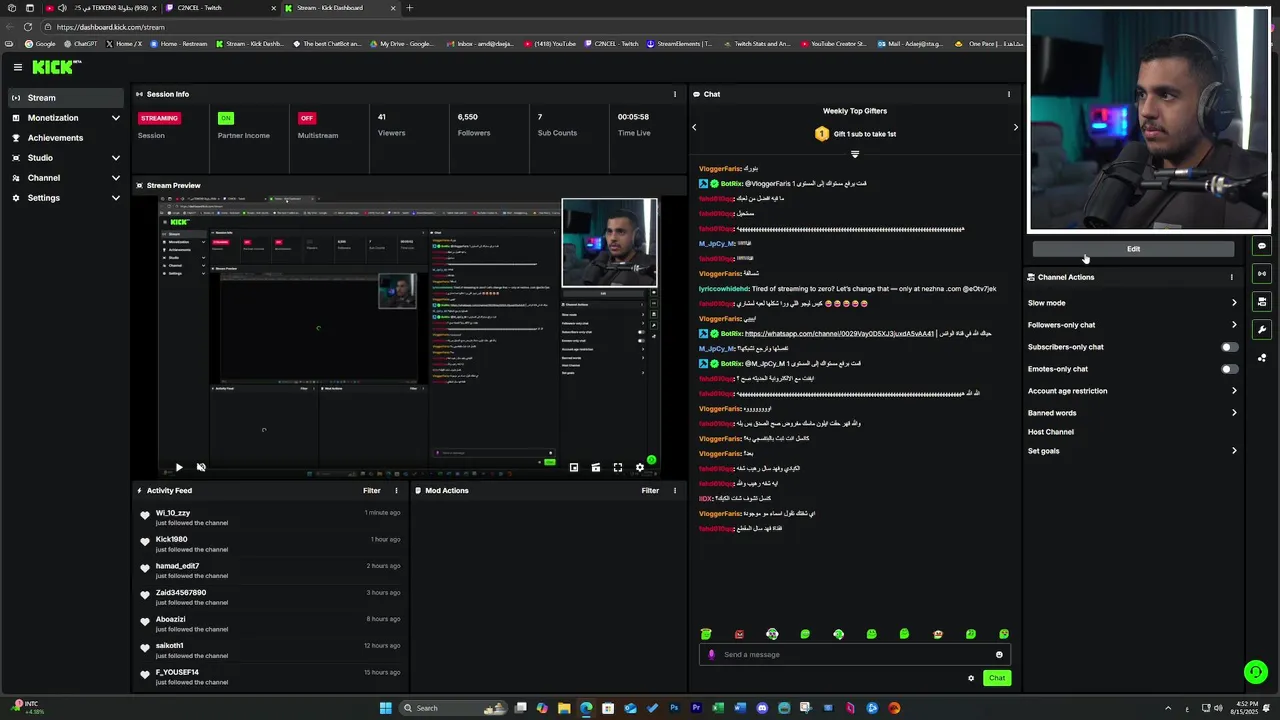1280x720 pixels.
Task: Select Stream in left sidebar
Action: [66, 98]
